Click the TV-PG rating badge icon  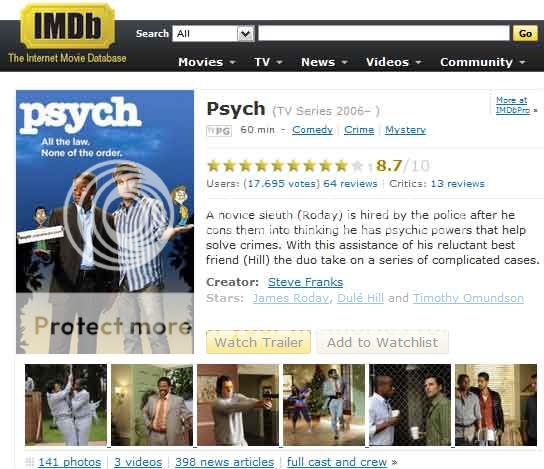coord(219,131)
